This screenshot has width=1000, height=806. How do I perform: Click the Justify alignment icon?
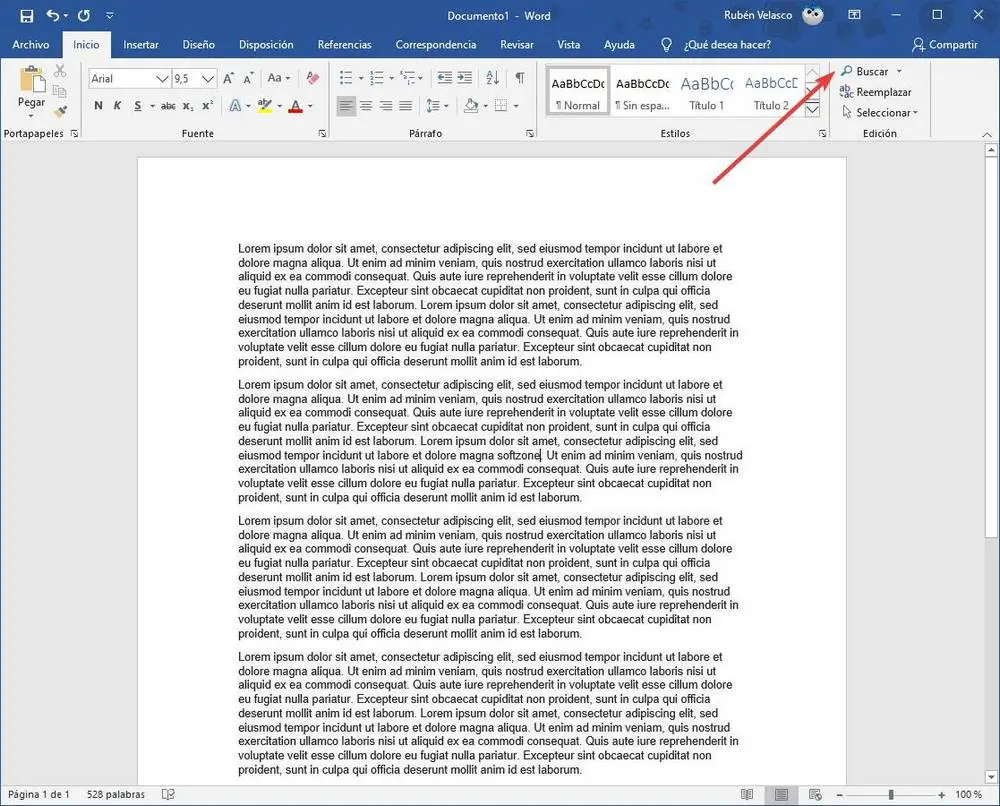pos(406,106)
